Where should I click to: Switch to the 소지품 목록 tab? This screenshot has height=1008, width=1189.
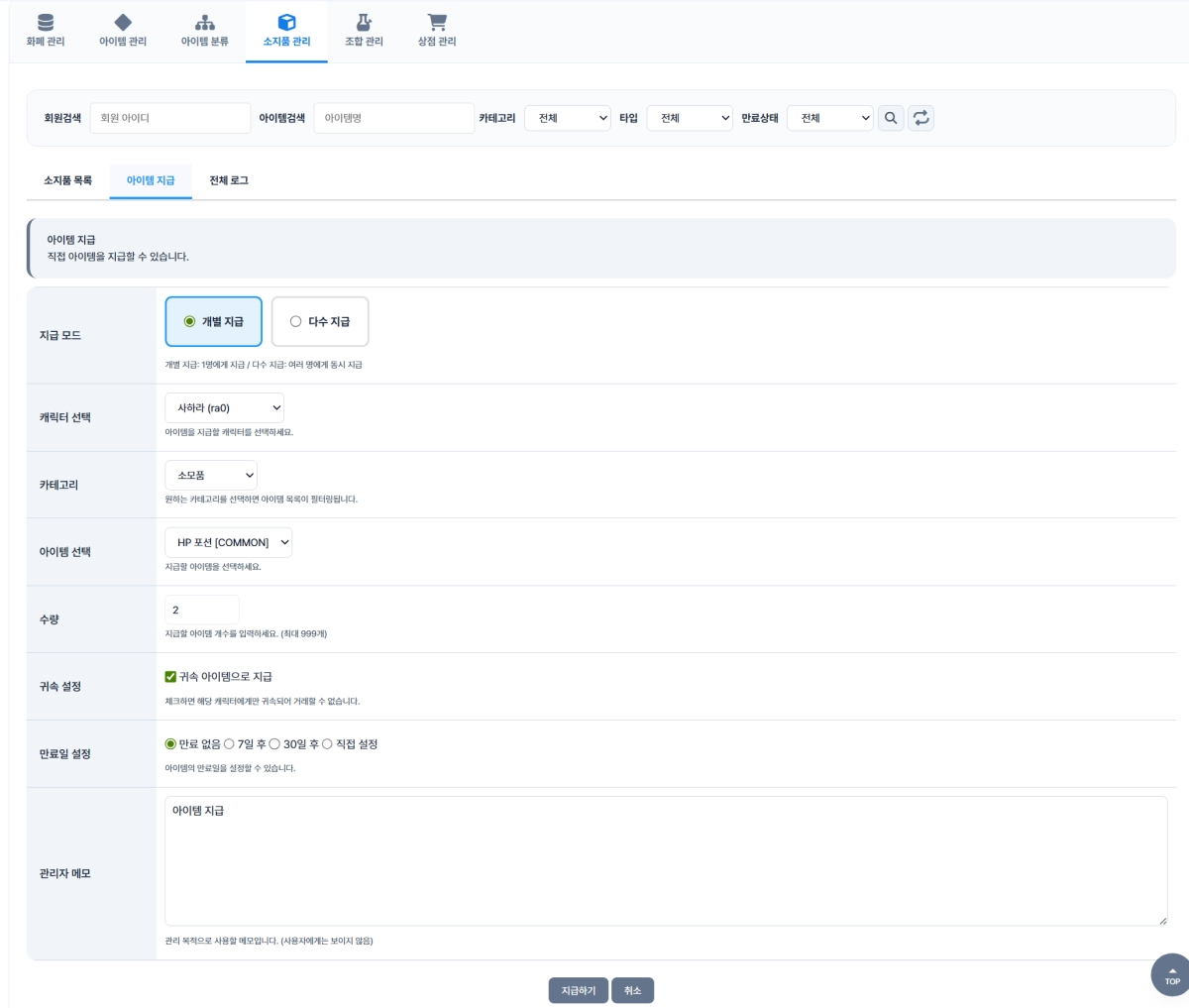tap(67, 180)
